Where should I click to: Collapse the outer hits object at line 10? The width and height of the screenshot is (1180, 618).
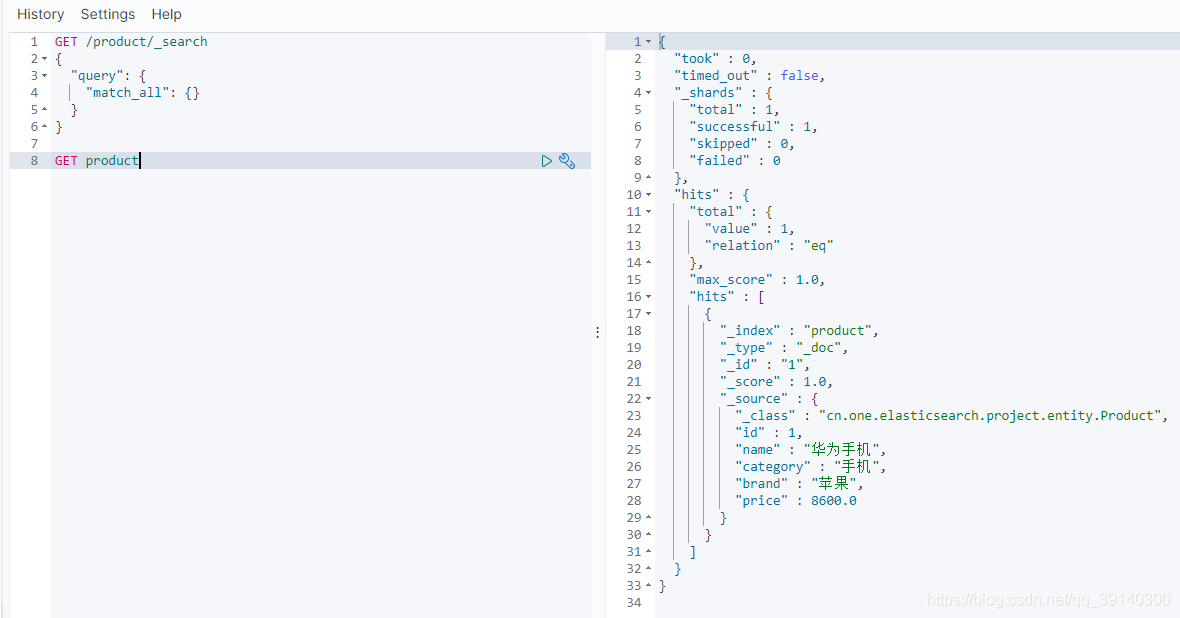649,195
